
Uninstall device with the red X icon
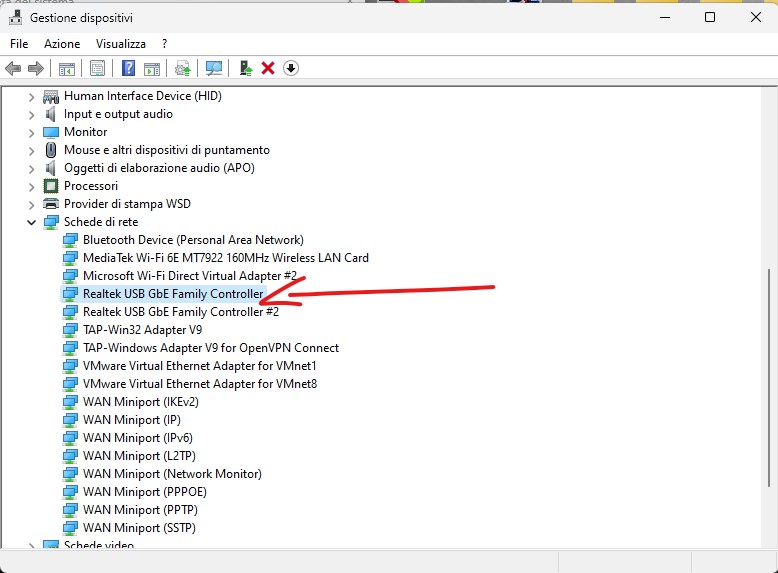(x=268, y=68)
